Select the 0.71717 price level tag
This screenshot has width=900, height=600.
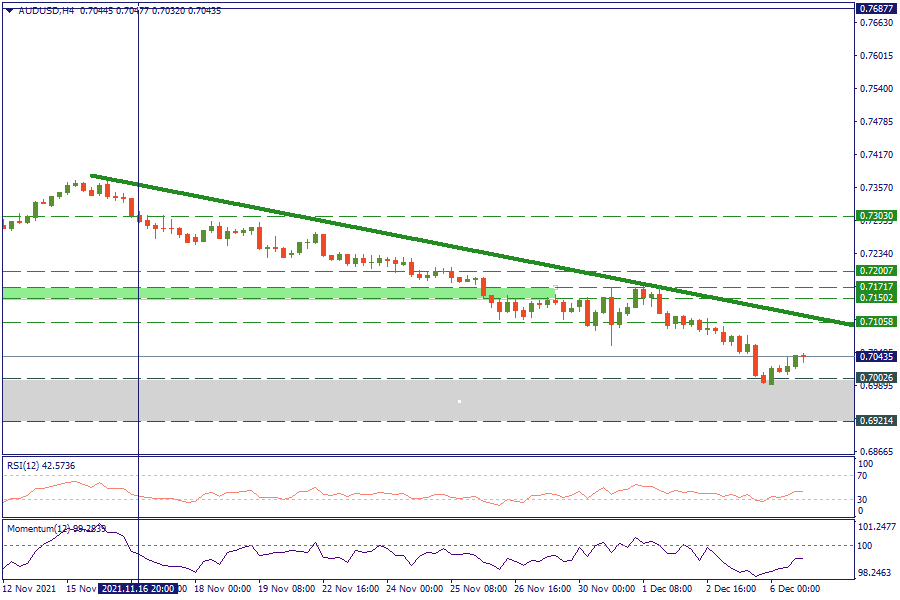[x=876, y=287]
